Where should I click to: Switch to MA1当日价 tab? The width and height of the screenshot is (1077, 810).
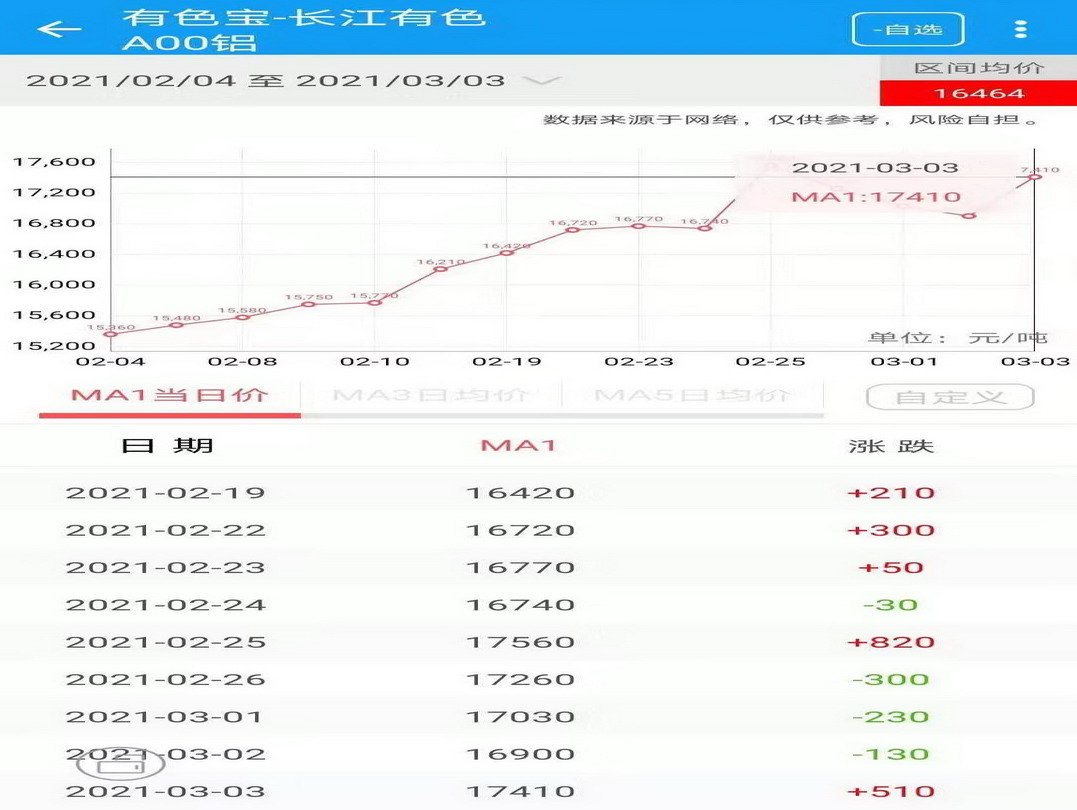click(170, 395)
